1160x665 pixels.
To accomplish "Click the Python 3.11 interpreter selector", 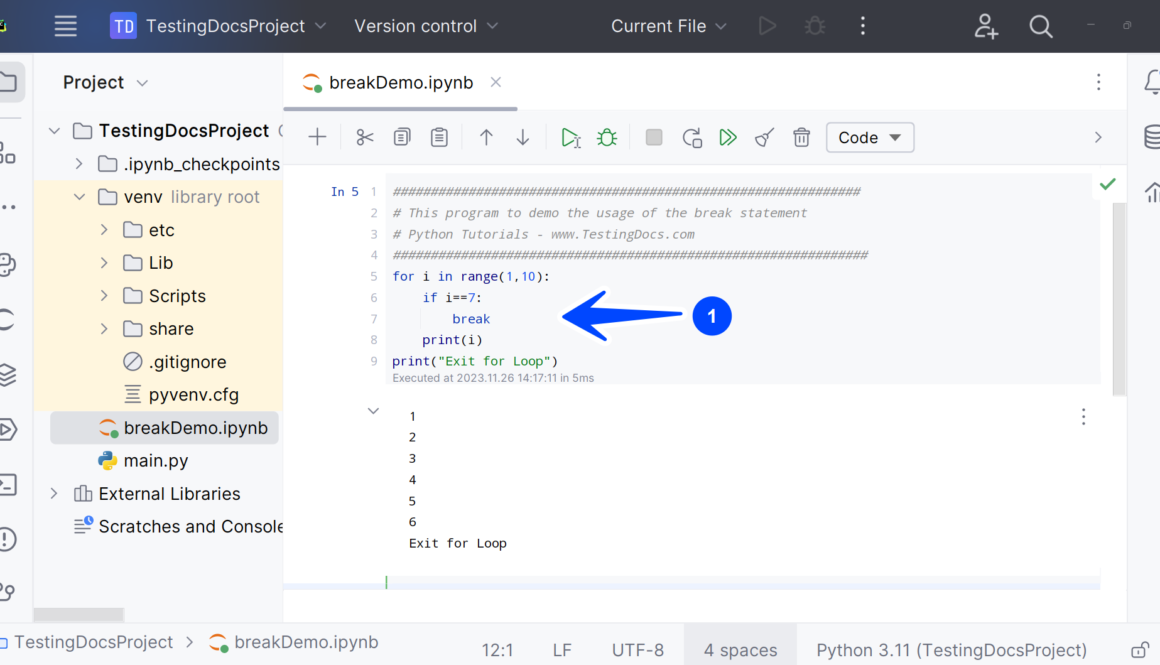I will [951, 649].
